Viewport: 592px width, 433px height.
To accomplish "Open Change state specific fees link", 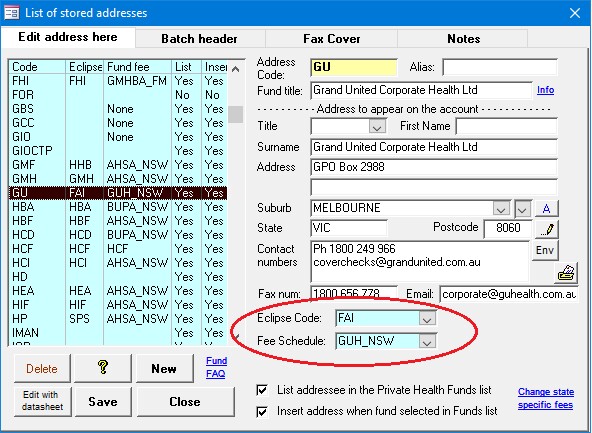I will (546, 398).
